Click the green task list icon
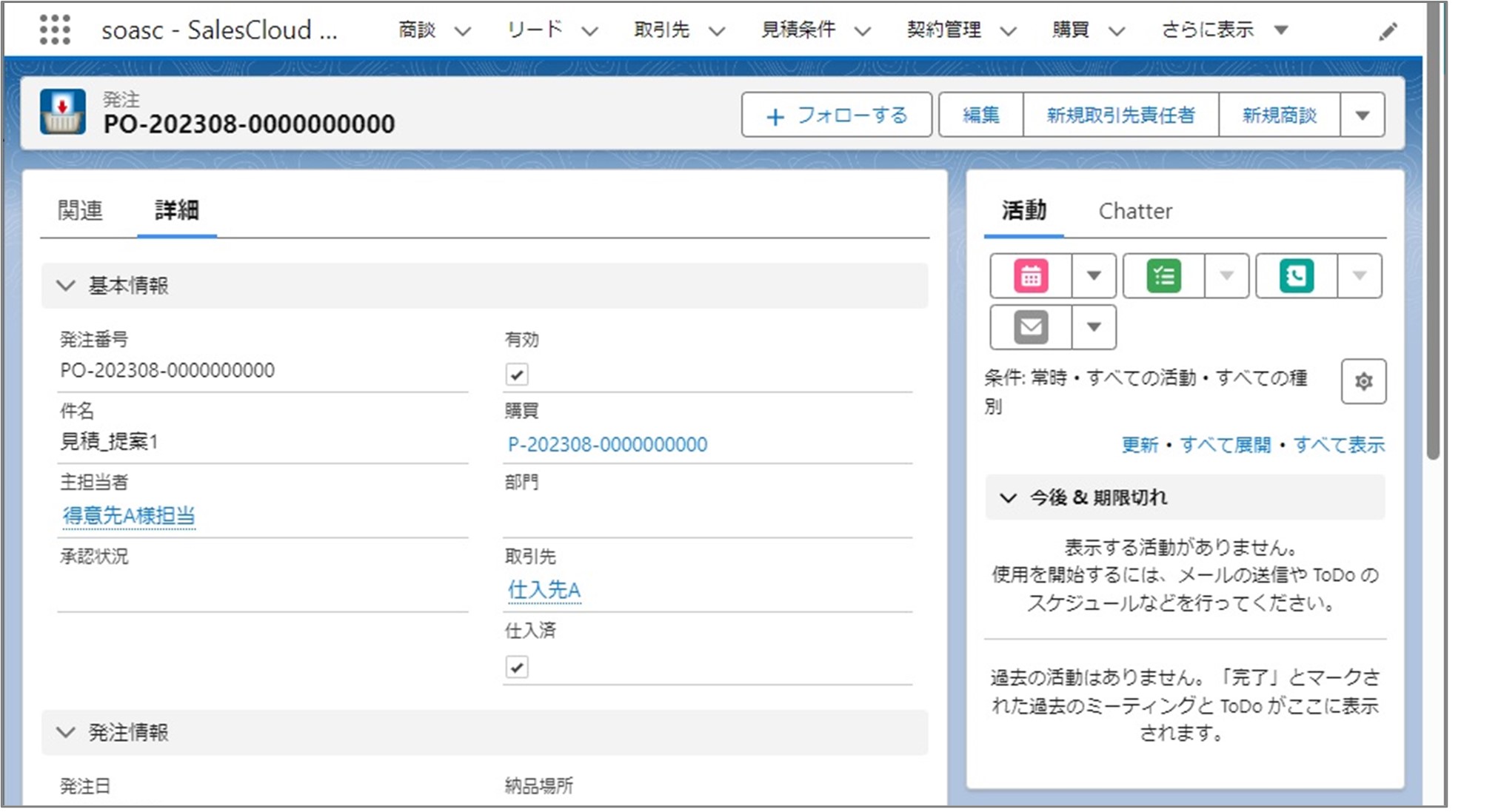 point(1163,276)
